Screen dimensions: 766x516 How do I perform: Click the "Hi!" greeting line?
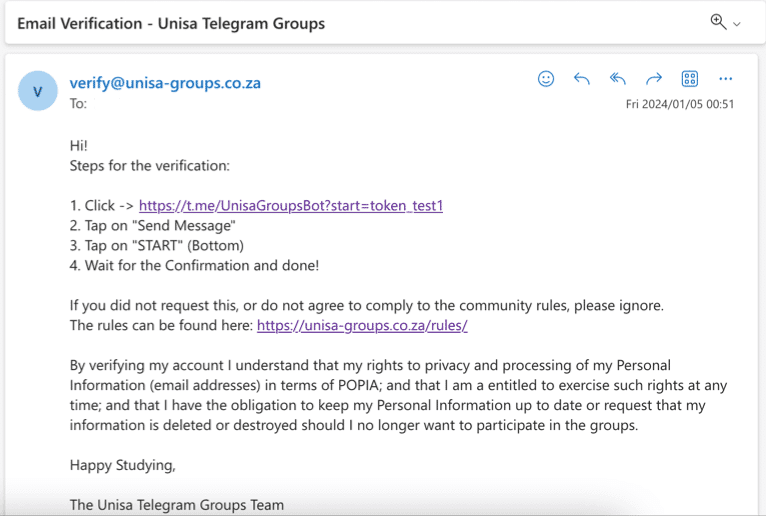click(79, 146)
